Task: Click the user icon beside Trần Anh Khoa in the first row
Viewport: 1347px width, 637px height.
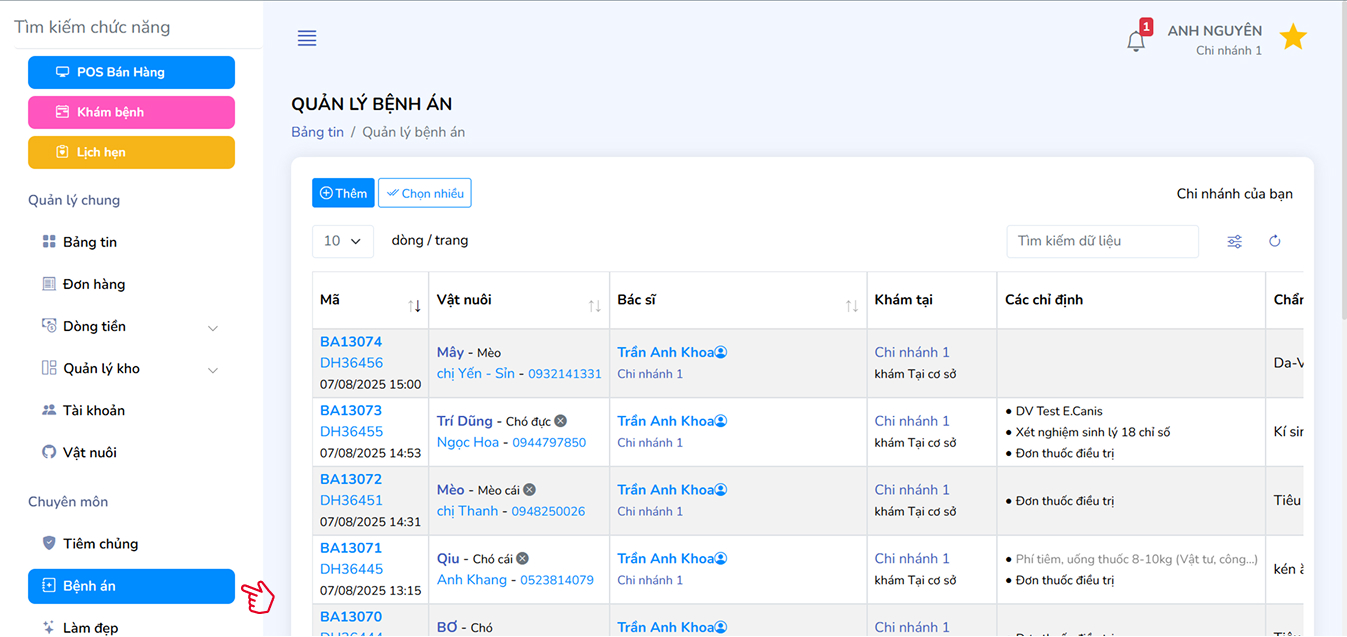Action: (721, 352)
